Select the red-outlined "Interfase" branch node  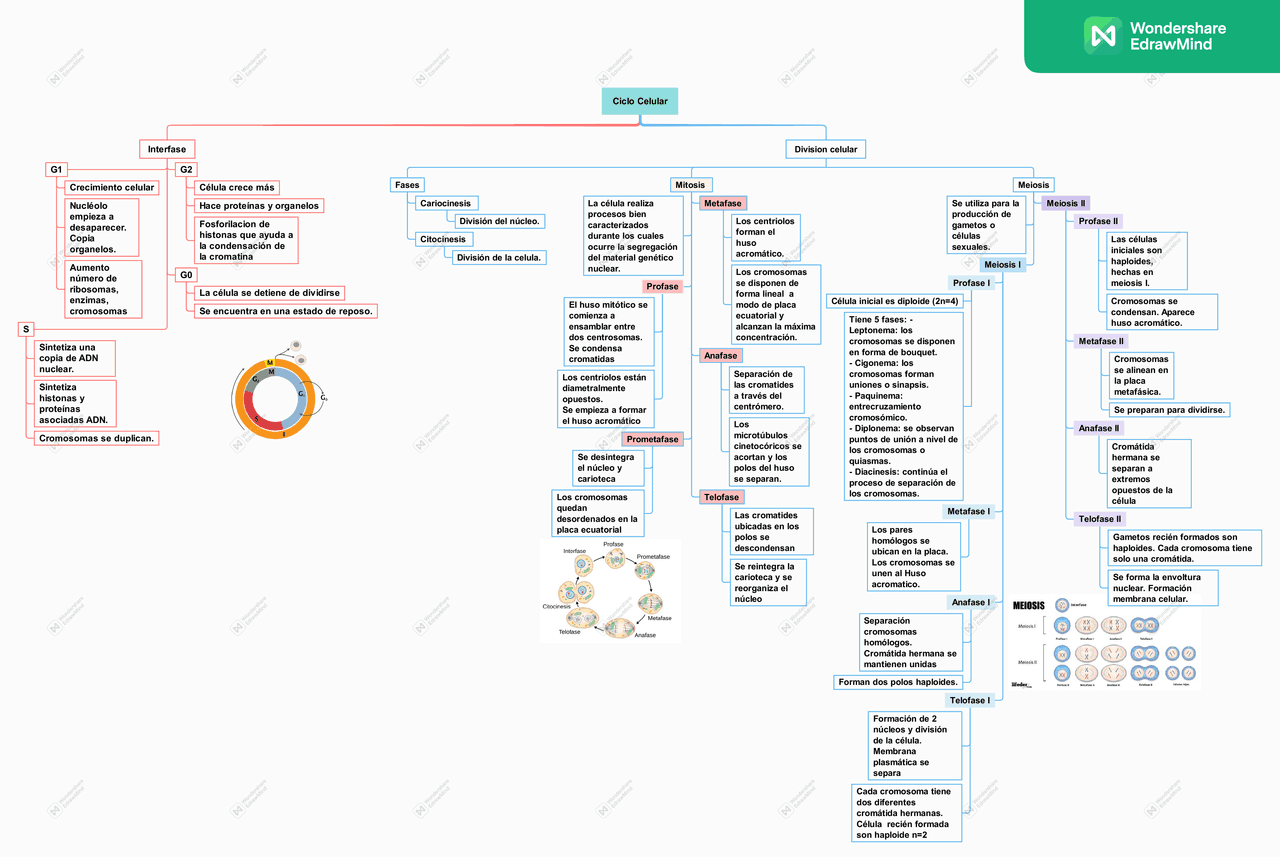point(167,149)
